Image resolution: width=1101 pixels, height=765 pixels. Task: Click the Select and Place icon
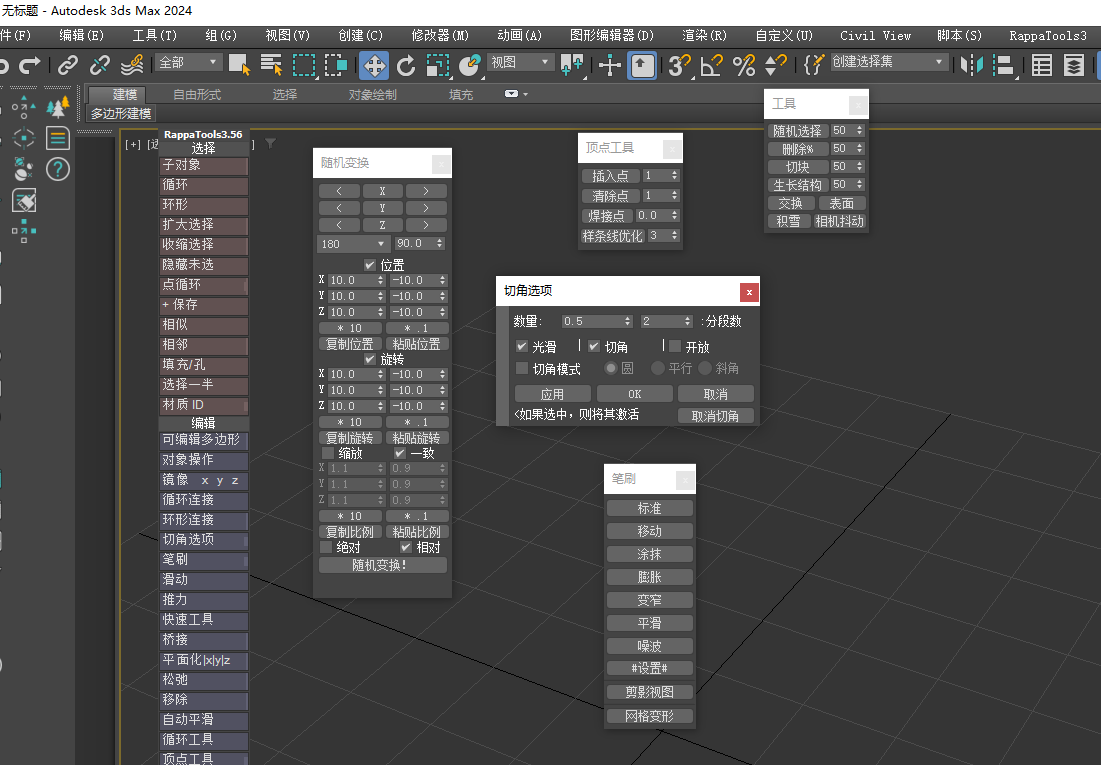469,65
